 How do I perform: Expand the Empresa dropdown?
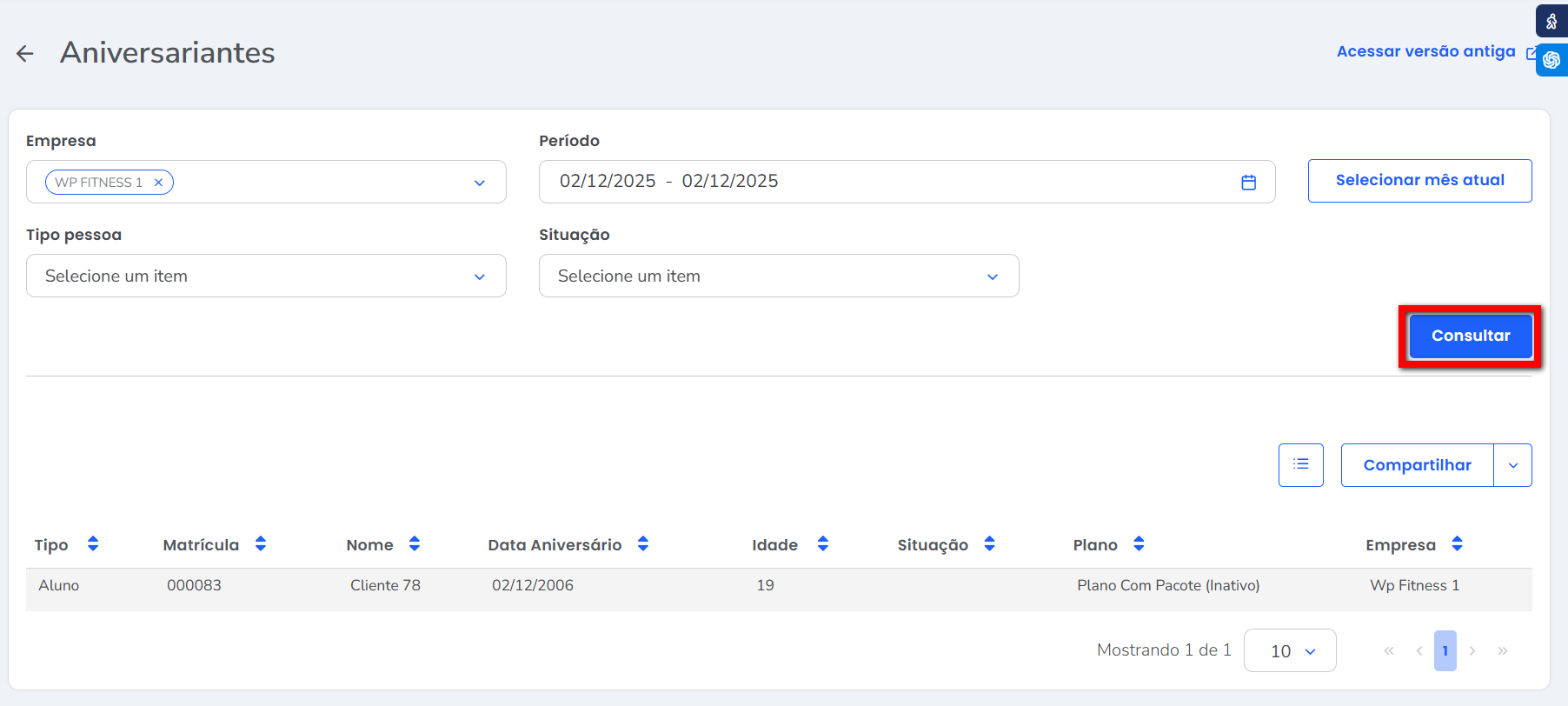point(479,183)
